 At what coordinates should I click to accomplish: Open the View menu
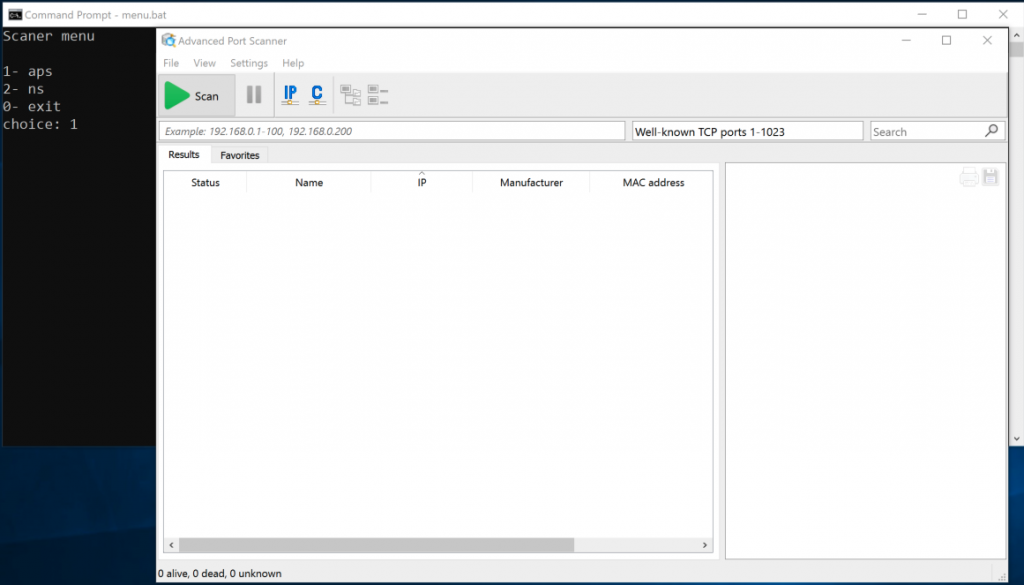point(204,63)
